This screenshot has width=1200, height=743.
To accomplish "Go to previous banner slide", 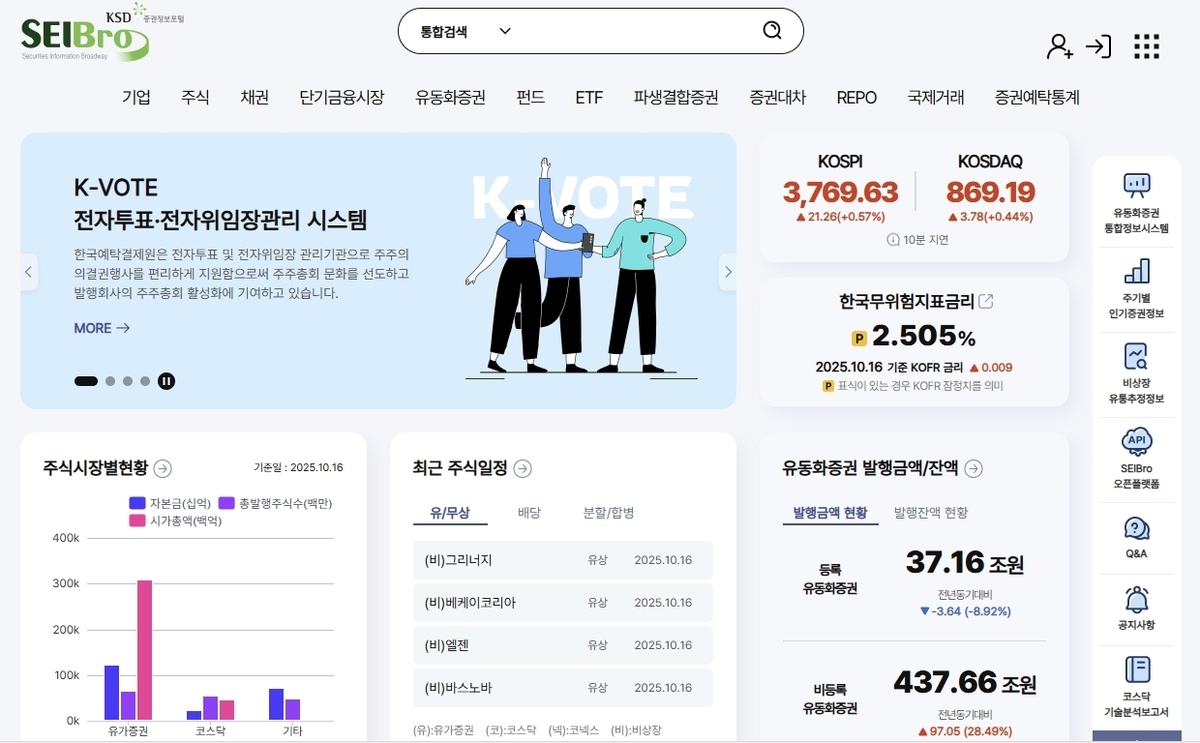I will click(x=29, y=272).
